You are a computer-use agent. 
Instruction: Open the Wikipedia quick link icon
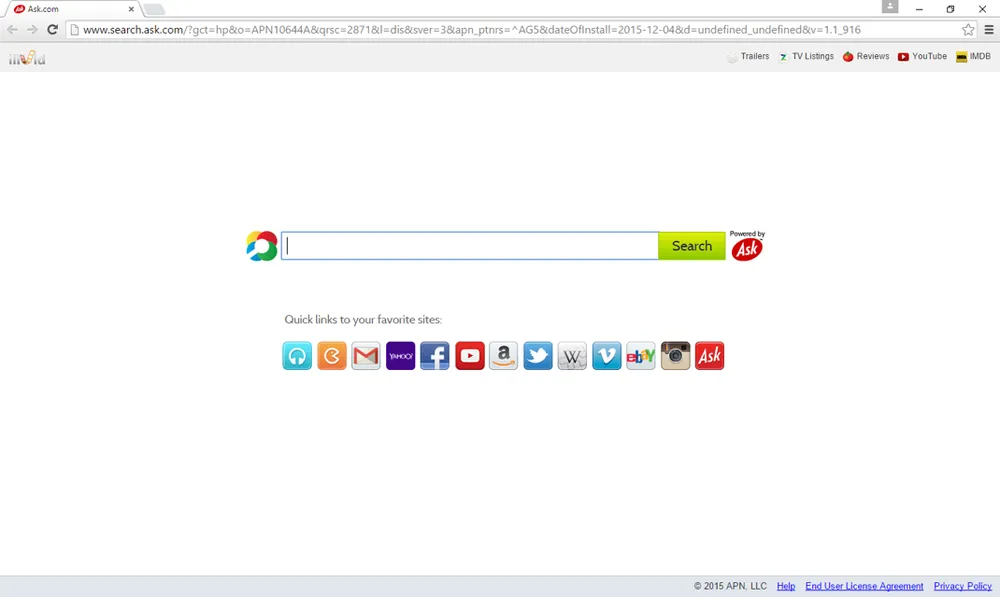[x=572, y=356]
